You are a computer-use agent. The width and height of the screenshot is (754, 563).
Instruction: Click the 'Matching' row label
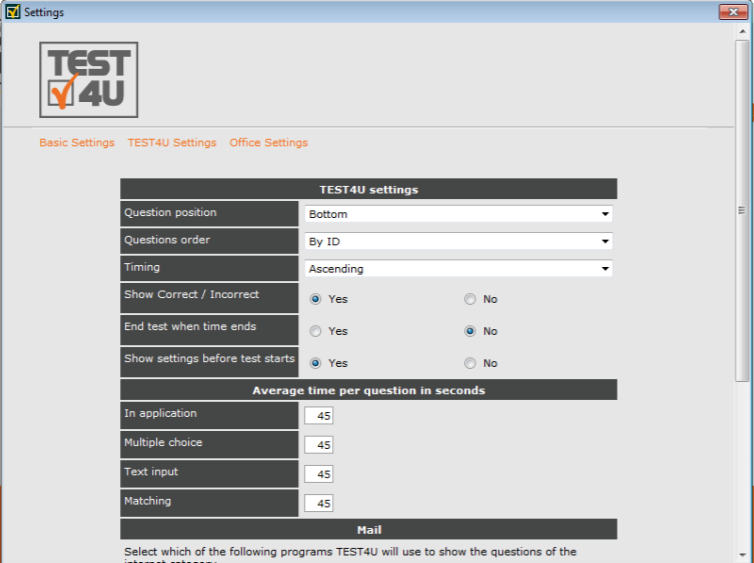(x=148, y=501)
